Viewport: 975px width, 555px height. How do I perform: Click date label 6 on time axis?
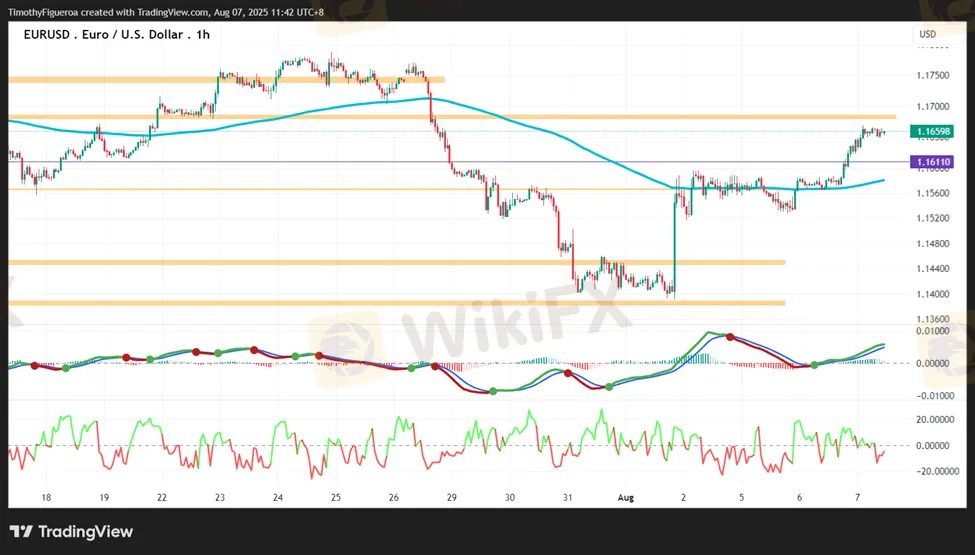(800, 498)
